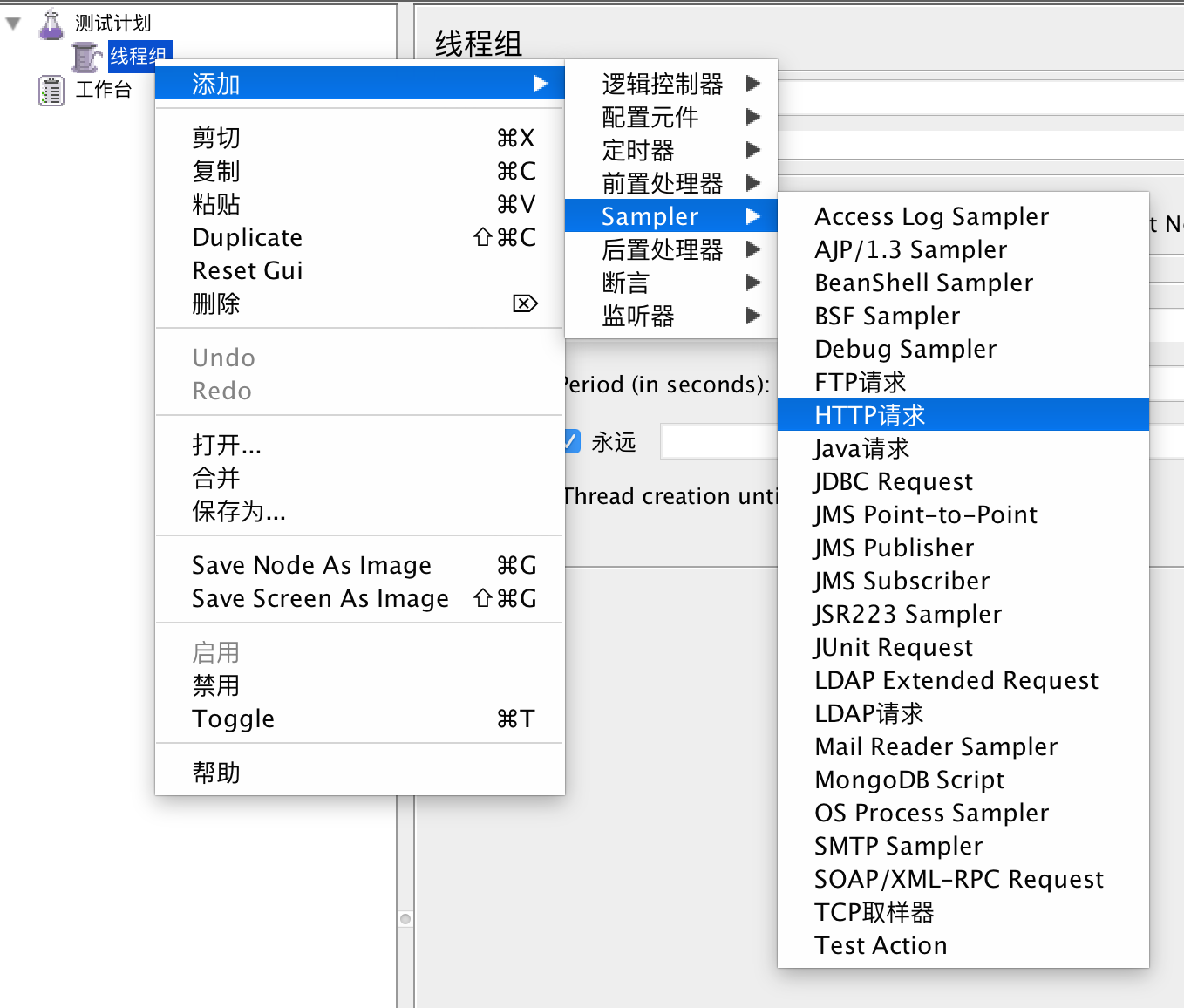Choose Save Node As Image
The height and width of the screenshot is (1008, 1184).
311,565
